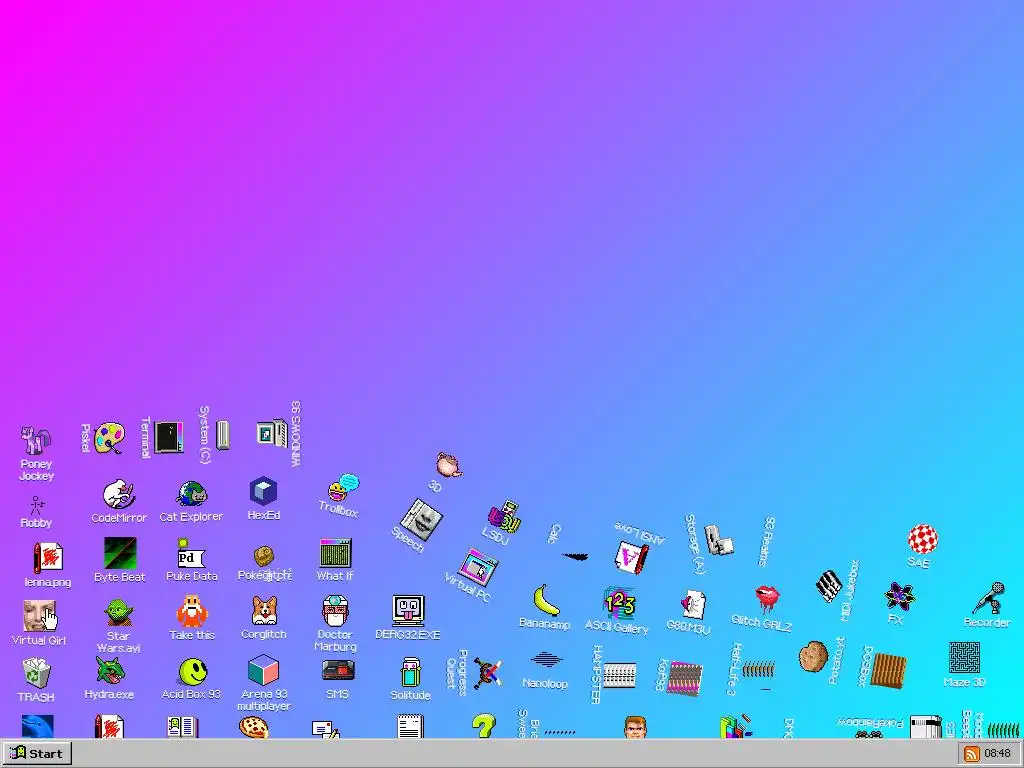
Task: Open the CodeMirror icon
Action: click(x=118, y=494)
